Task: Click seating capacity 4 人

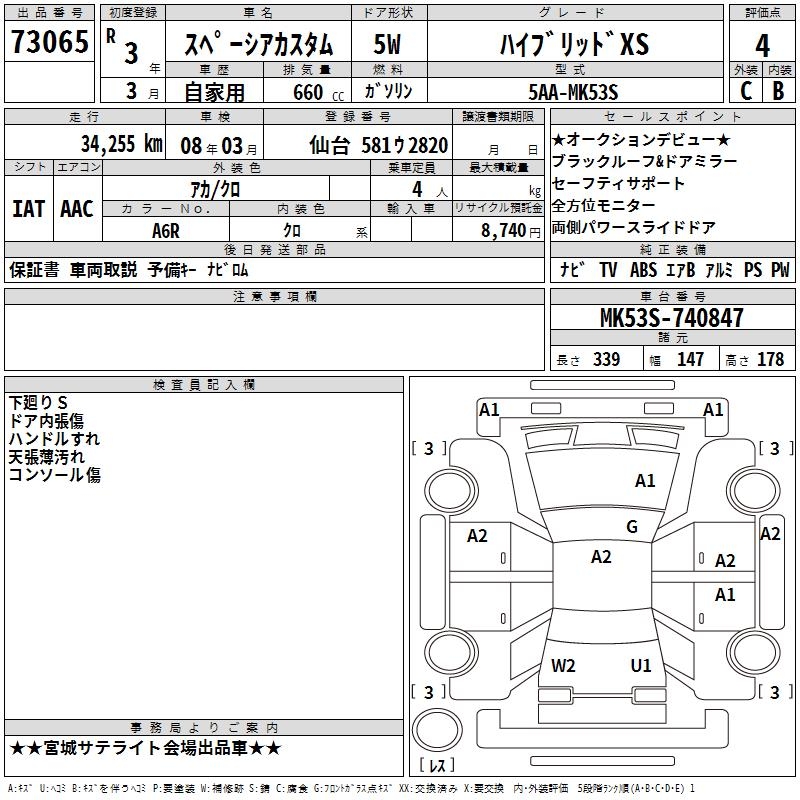Action: coord(430,190)
